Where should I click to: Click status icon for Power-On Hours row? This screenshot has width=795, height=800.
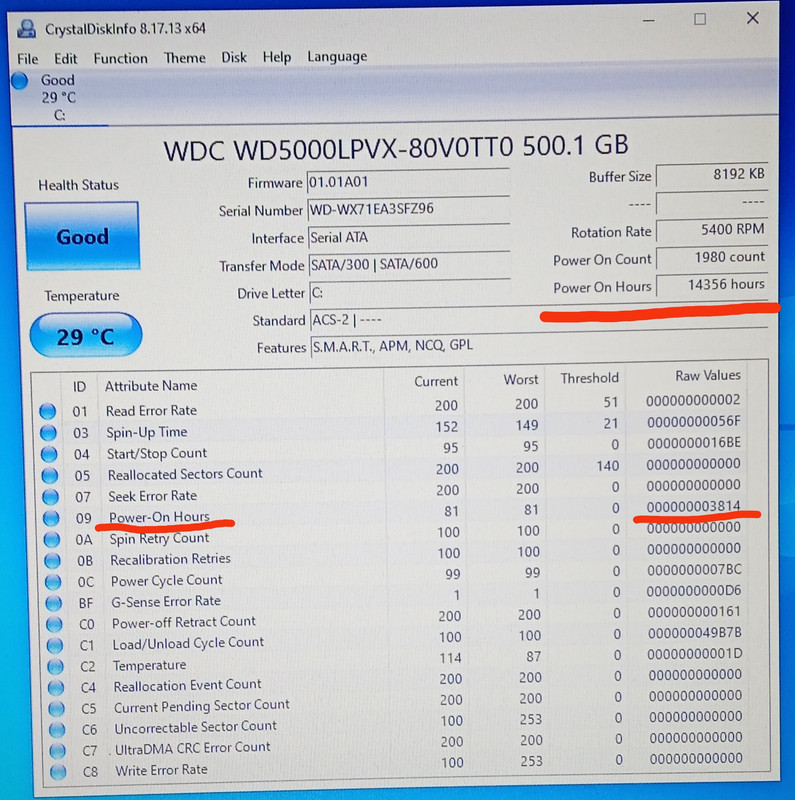click(x=51, y=518)
